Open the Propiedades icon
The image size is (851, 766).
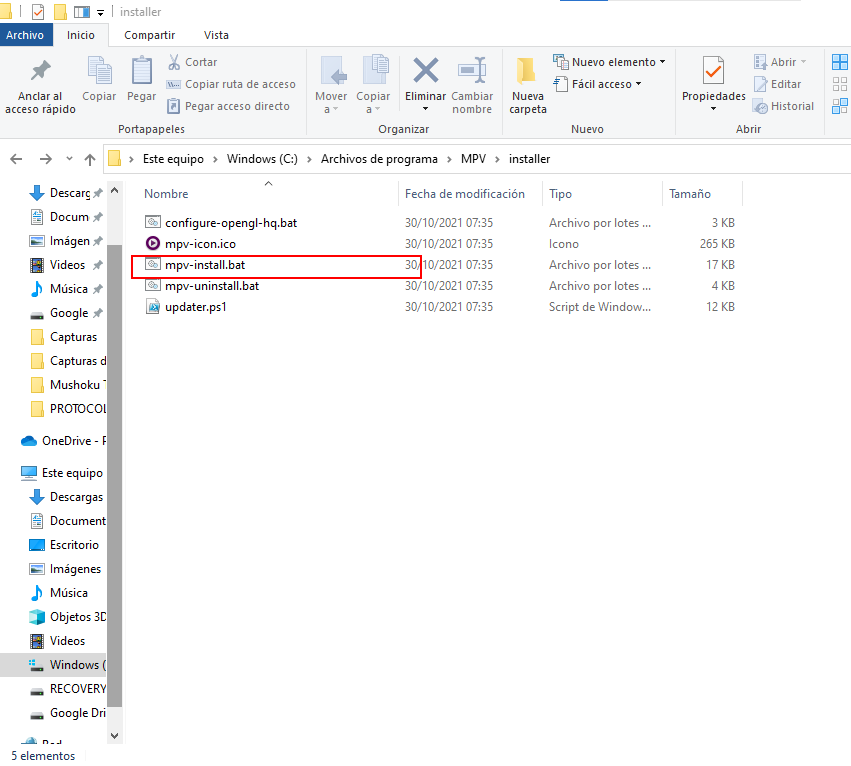(x=713, y=82)
